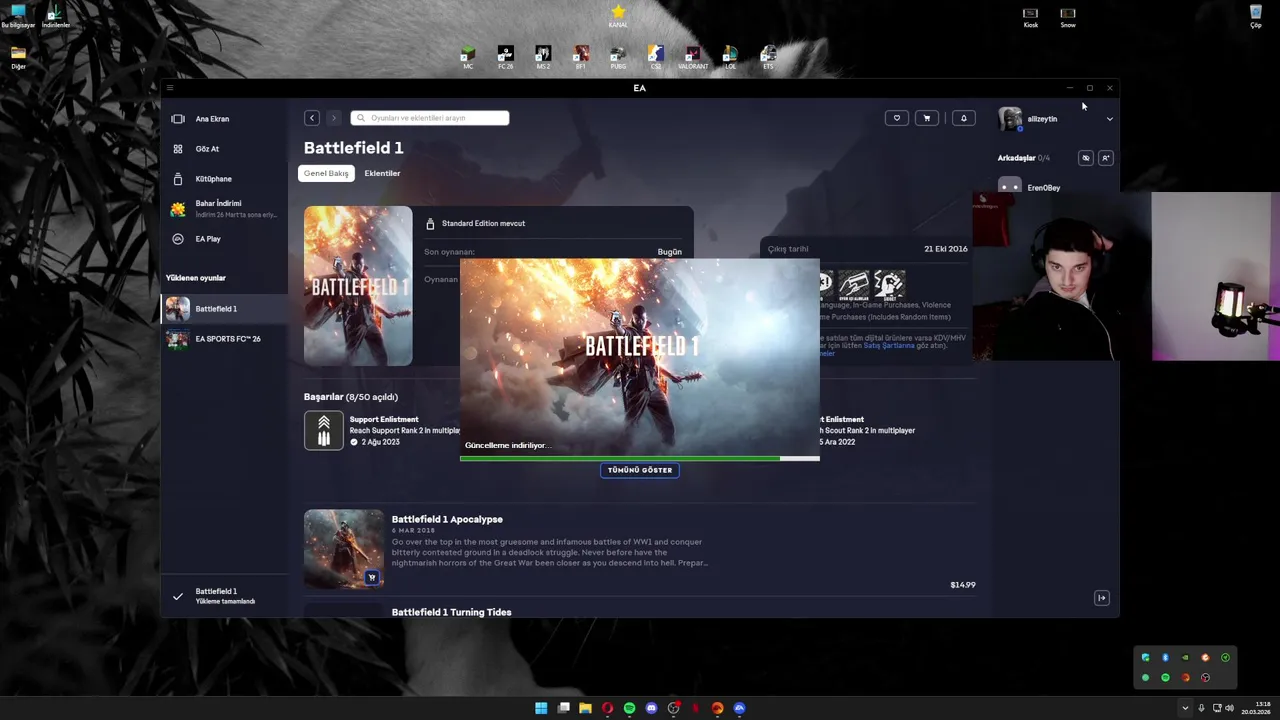Open Kiosk desktop icon

1030,17
